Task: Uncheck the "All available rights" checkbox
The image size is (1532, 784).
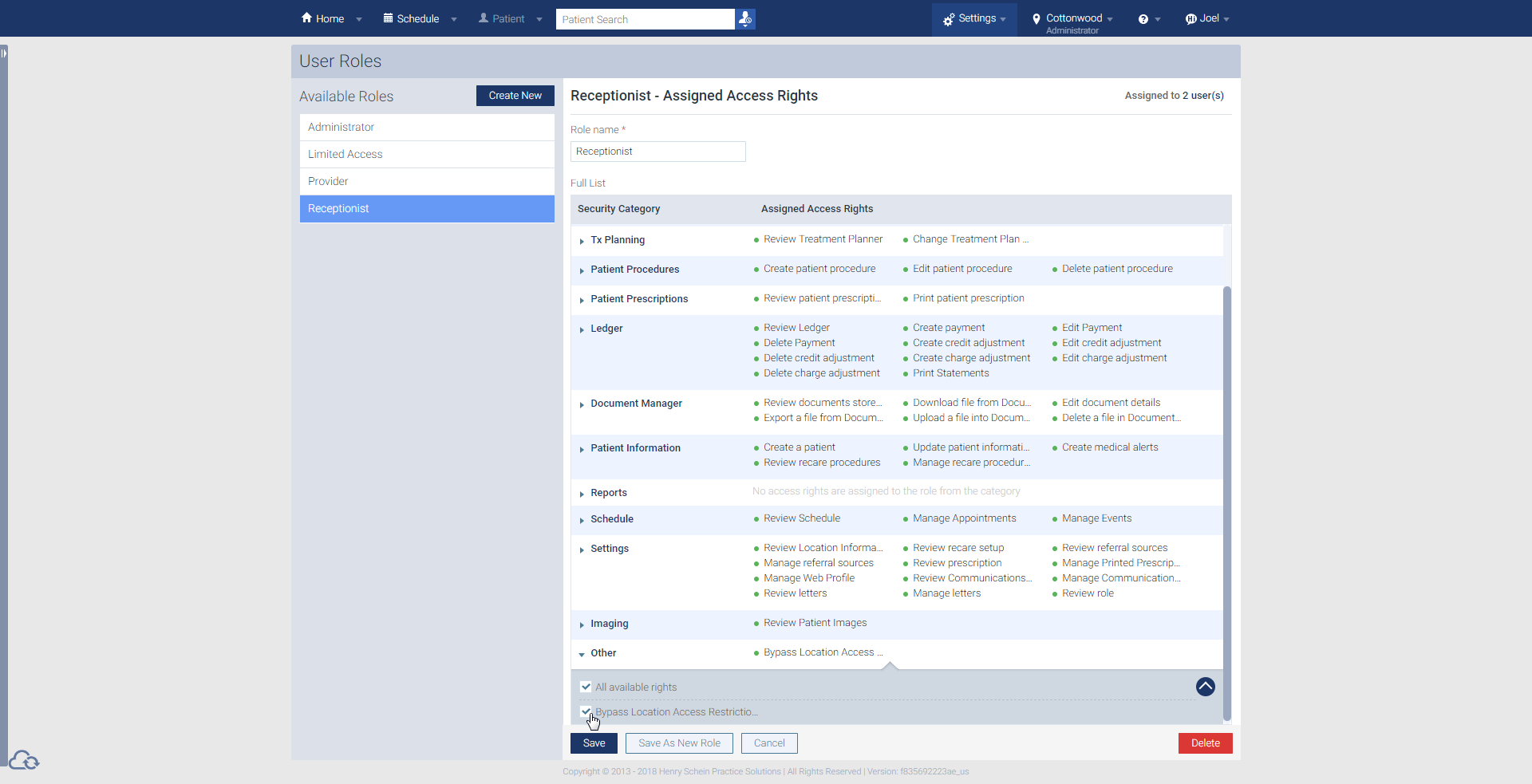Action: 586,687
